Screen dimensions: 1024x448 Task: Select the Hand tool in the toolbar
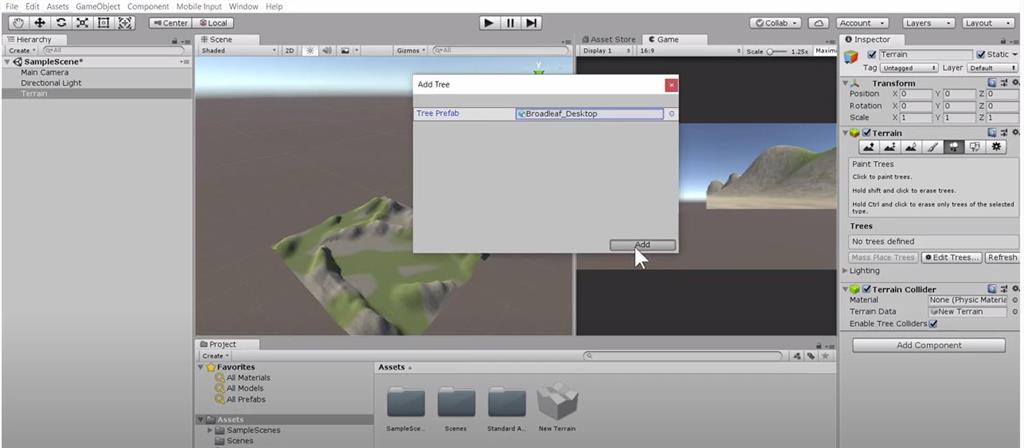[x=18, y=23]
